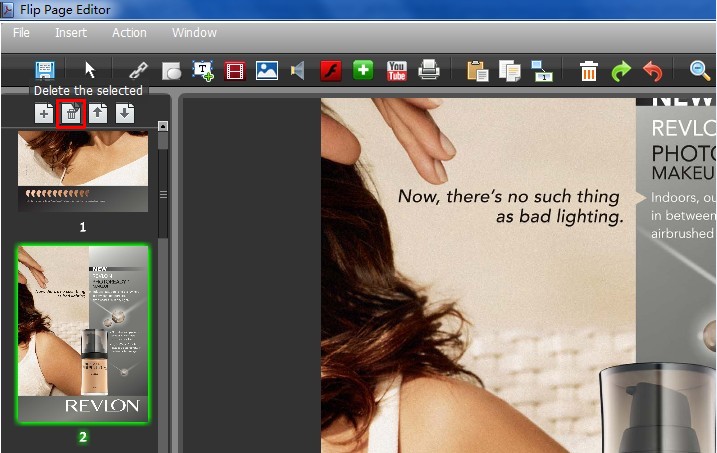Add sound with the speaker icon
This screenshot has width=717, height=453.
[298, 71]
